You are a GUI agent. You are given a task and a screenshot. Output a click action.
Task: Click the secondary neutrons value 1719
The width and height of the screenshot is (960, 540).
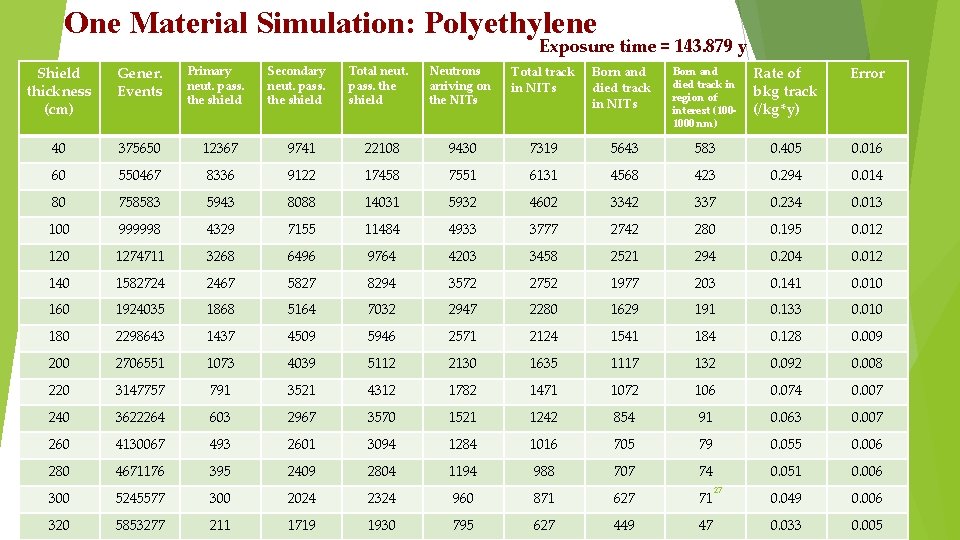click(x=301, y=525)
